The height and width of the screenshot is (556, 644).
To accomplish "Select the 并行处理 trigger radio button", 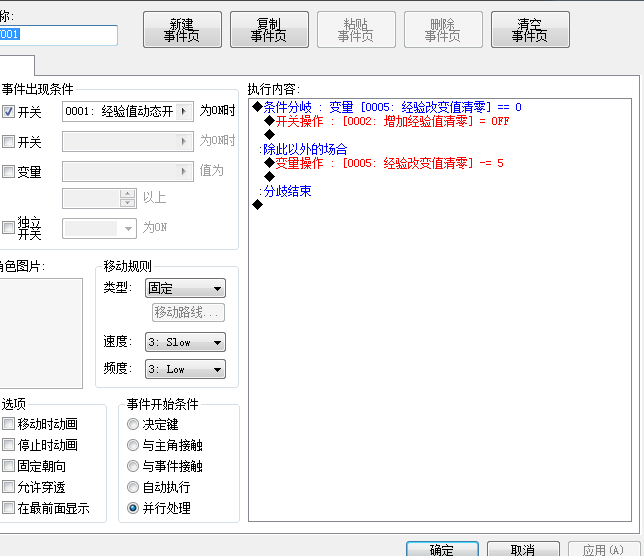I will click(133, 508).
